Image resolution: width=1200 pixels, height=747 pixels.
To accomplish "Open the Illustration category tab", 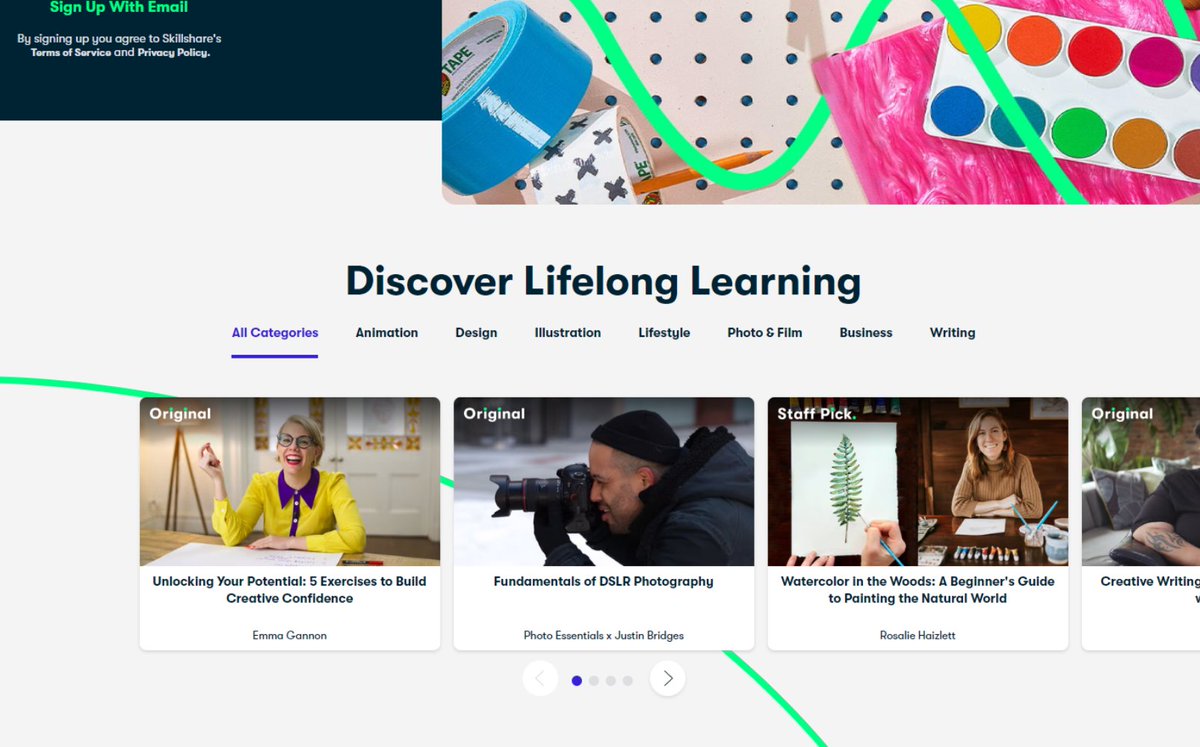I will [568, 333].
